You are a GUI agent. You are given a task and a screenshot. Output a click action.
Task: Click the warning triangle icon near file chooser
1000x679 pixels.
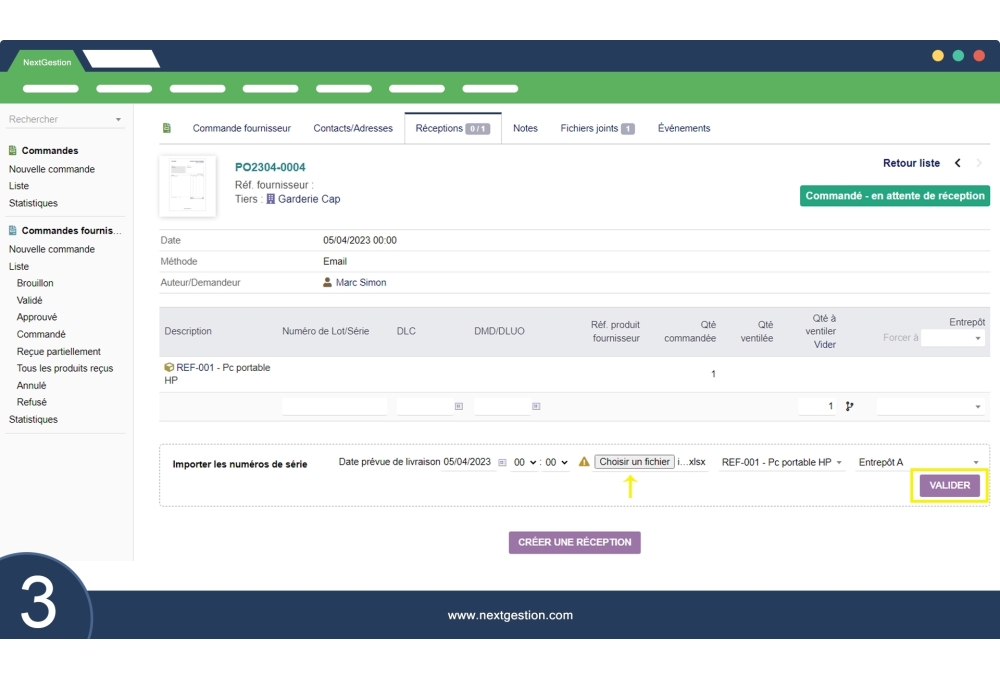pos(584,462)
